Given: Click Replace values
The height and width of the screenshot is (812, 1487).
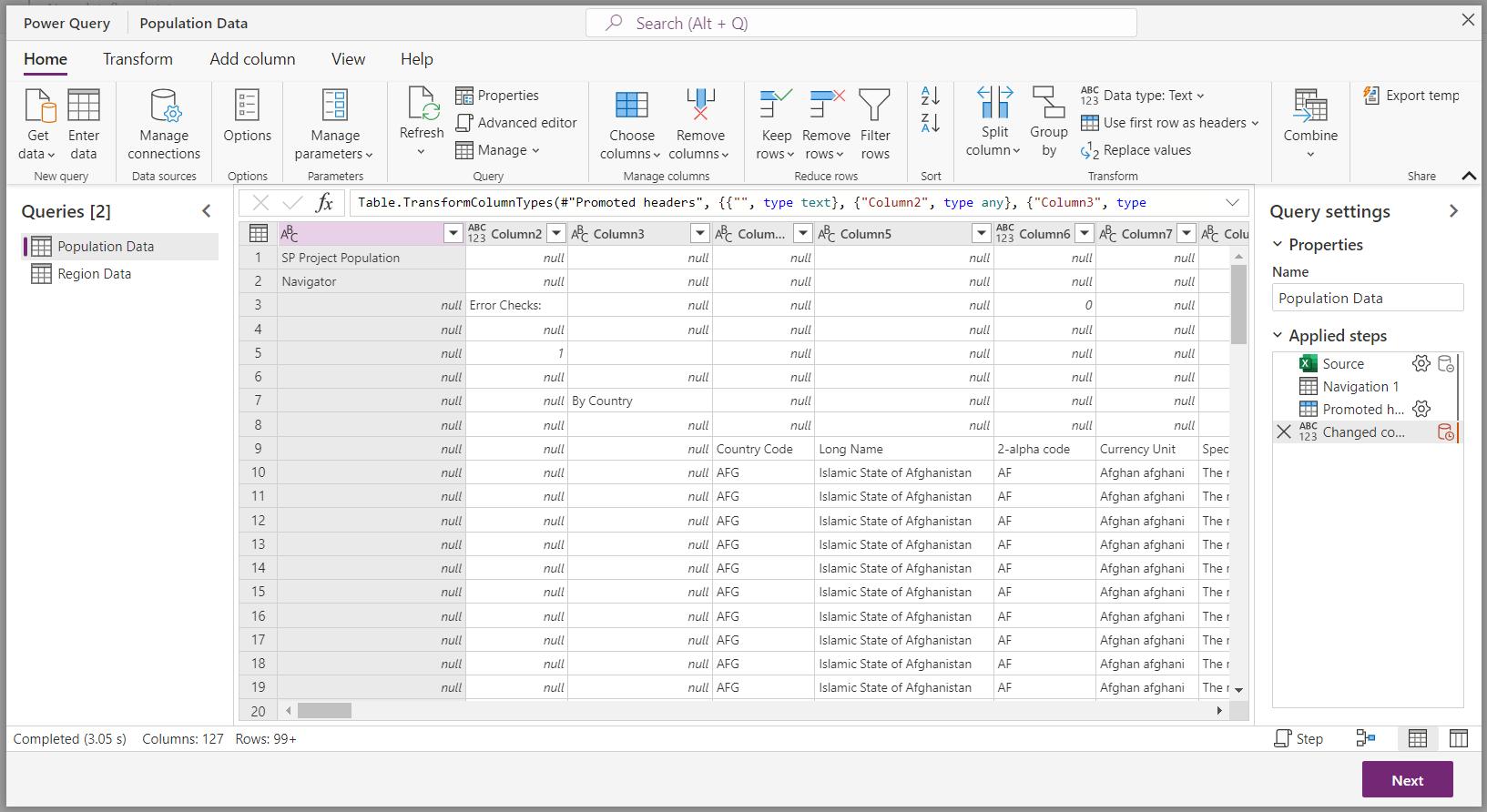Looking at the screenshot, I should pyautogui.click(x=1136, y=150).
